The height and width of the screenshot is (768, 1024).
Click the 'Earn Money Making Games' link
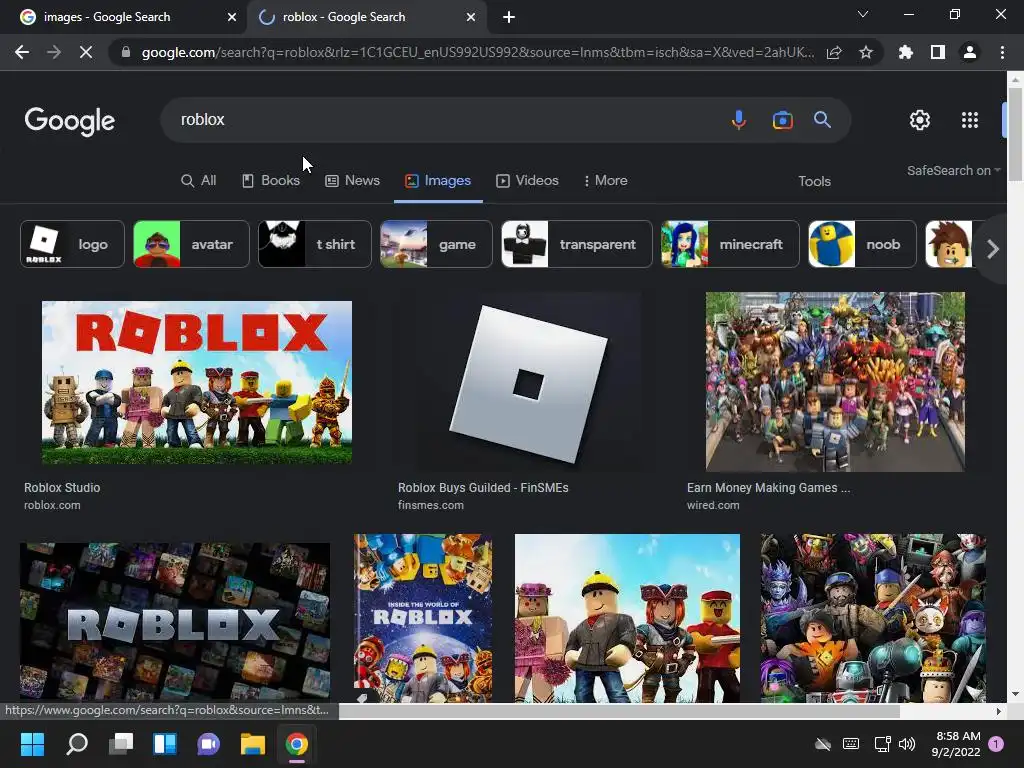pyautogui.click(x=769, y=488)
